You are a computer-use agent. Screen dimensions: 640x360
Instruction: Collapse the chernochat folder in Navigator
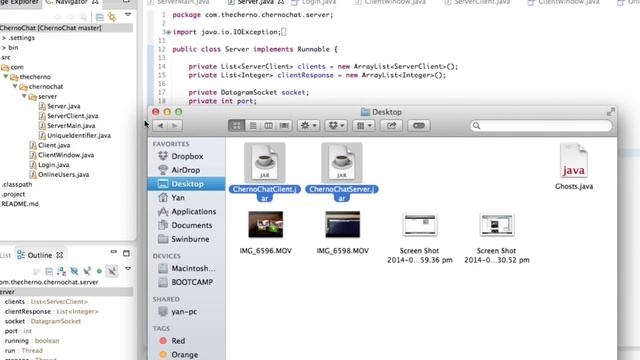tap(15, 87)
